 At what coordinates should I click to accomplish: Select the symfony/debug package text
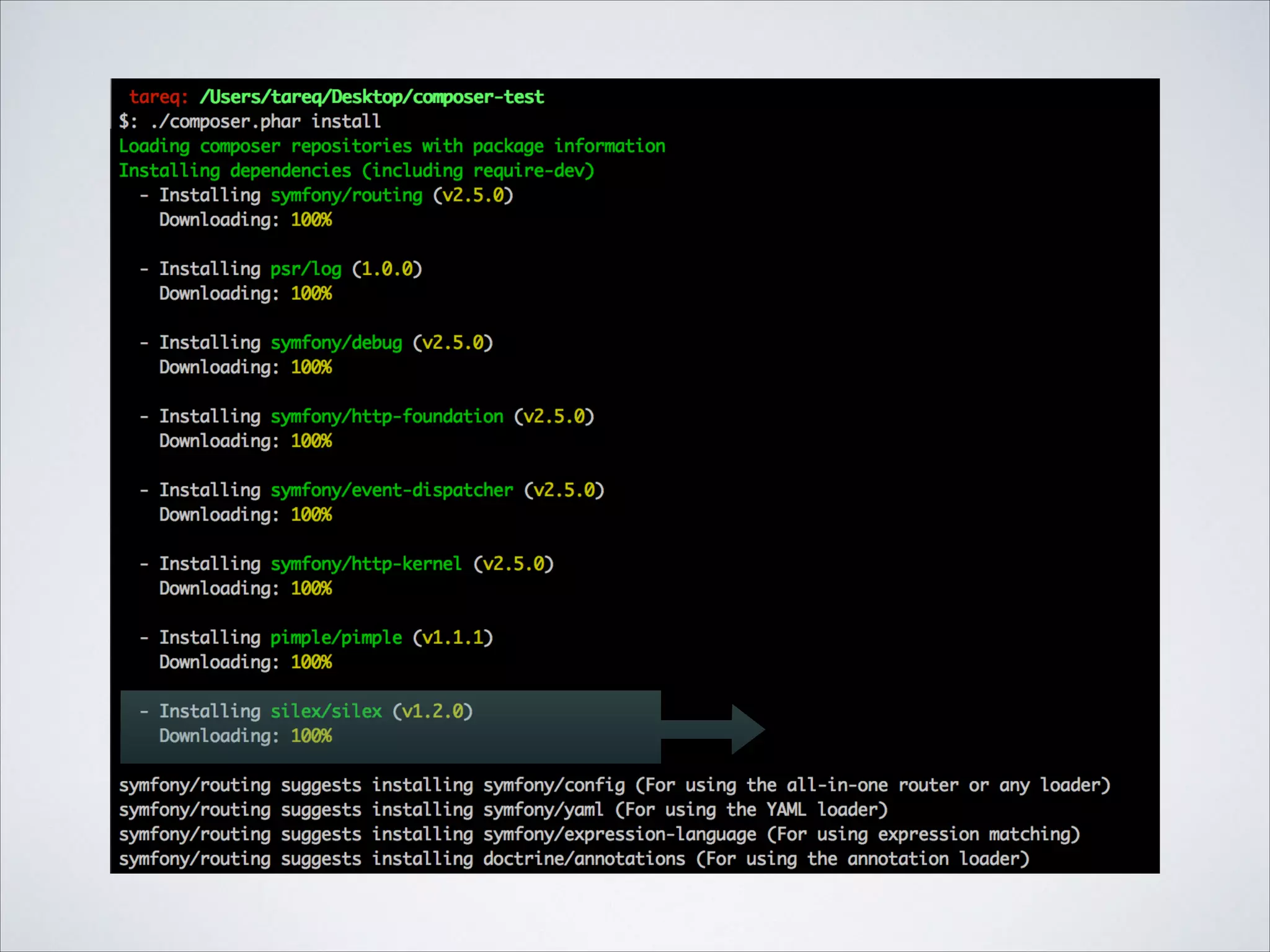pos(336,343)
